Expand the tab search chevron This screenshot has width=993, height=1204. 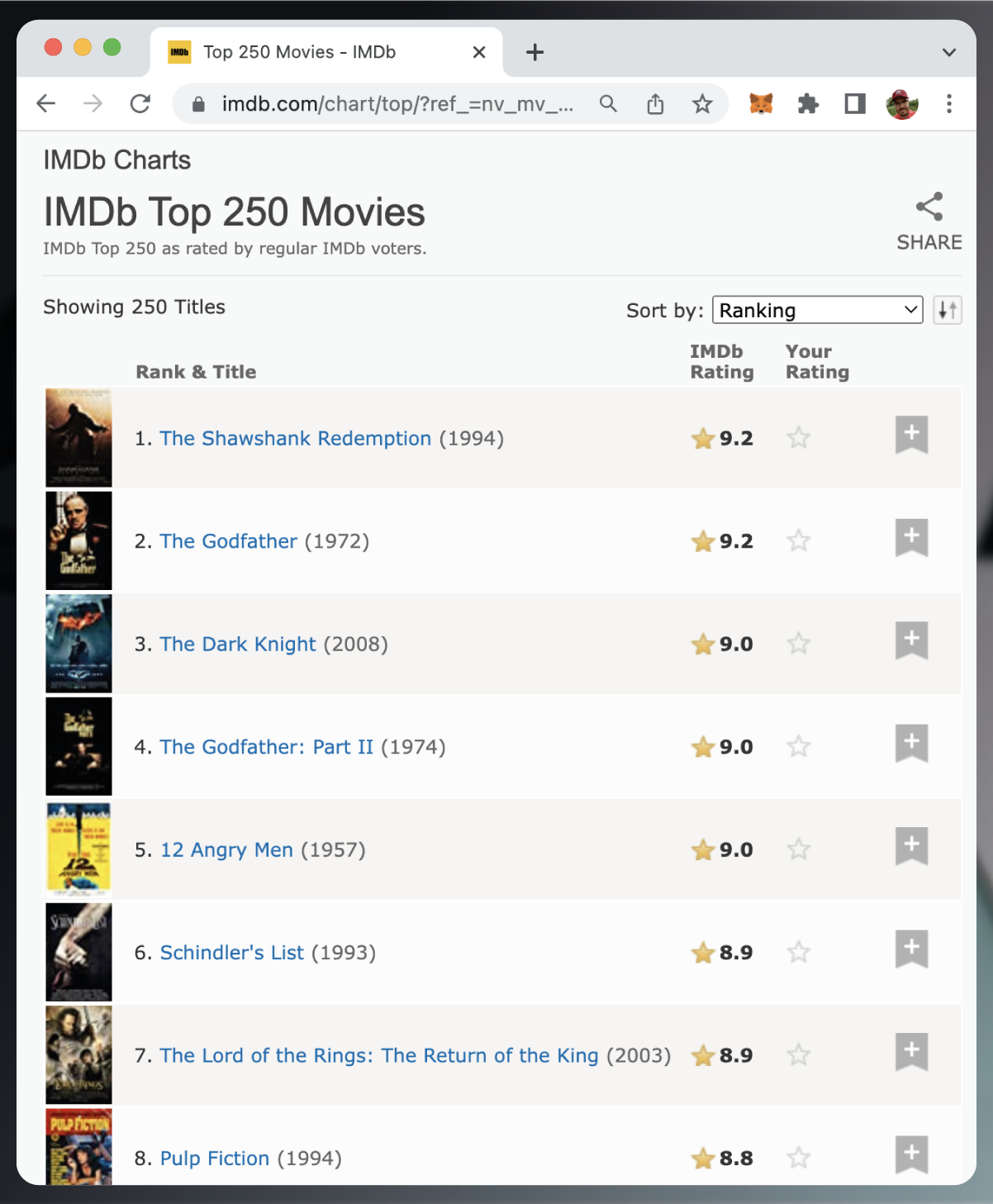pos(948,53)
